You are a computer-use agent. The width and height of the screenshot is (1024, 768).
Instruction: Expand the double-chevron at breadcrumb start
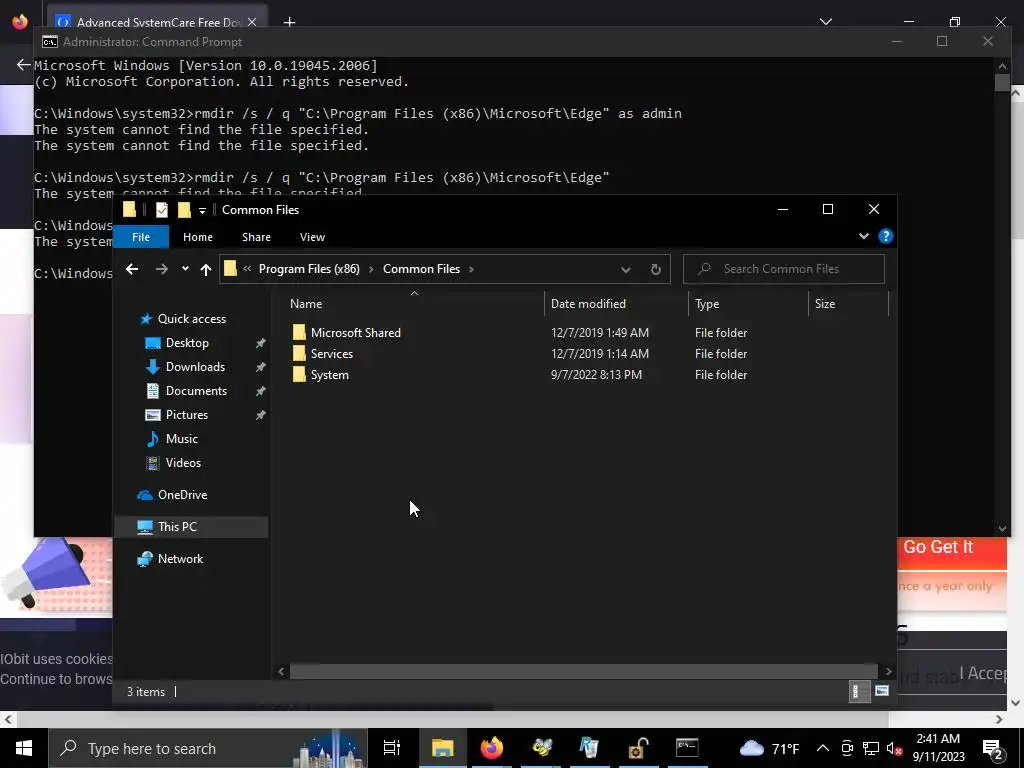(247, 269)
